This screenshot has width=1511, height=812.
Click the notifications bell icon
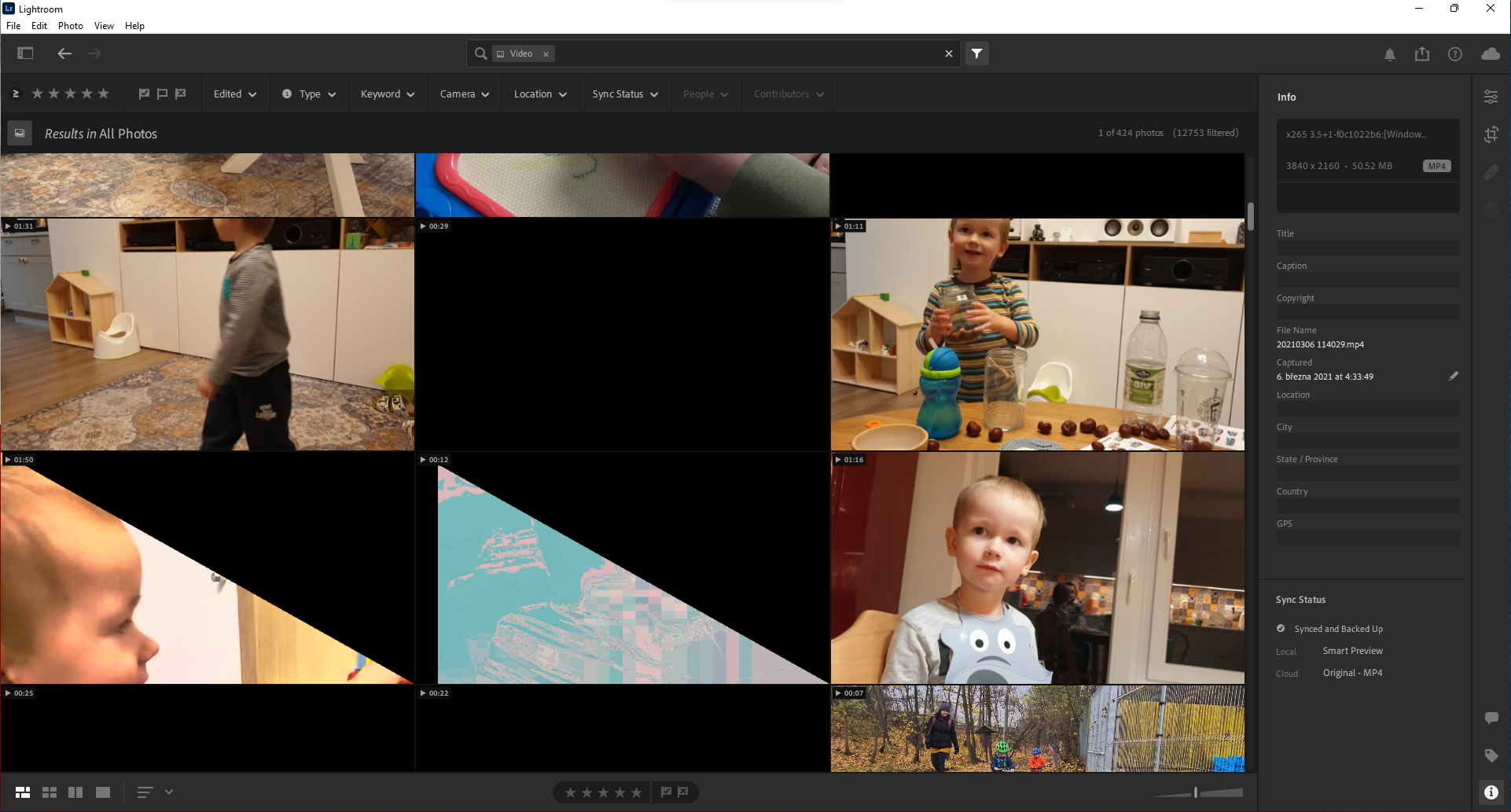(x=1389, y=54)
